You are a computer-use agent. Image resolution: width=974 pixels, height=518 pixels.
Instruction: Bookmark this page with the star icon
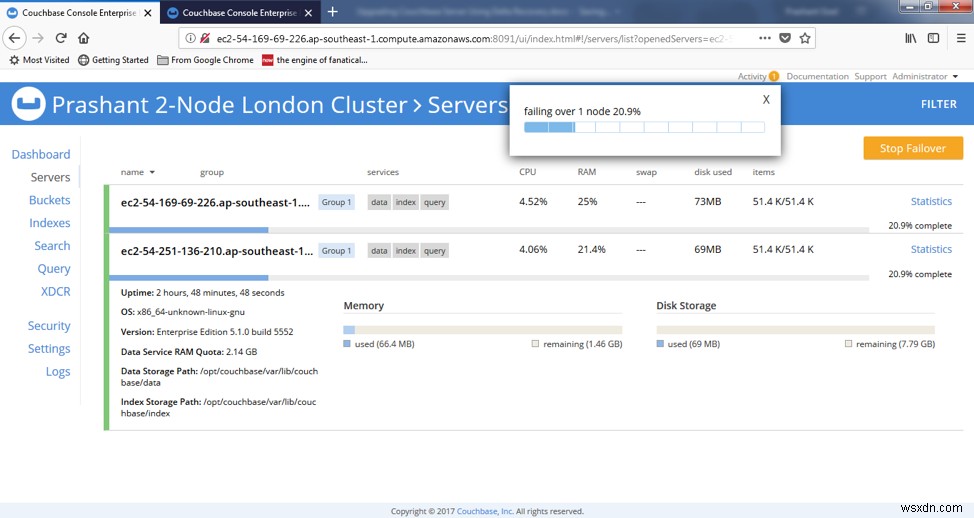pos(805,38)
